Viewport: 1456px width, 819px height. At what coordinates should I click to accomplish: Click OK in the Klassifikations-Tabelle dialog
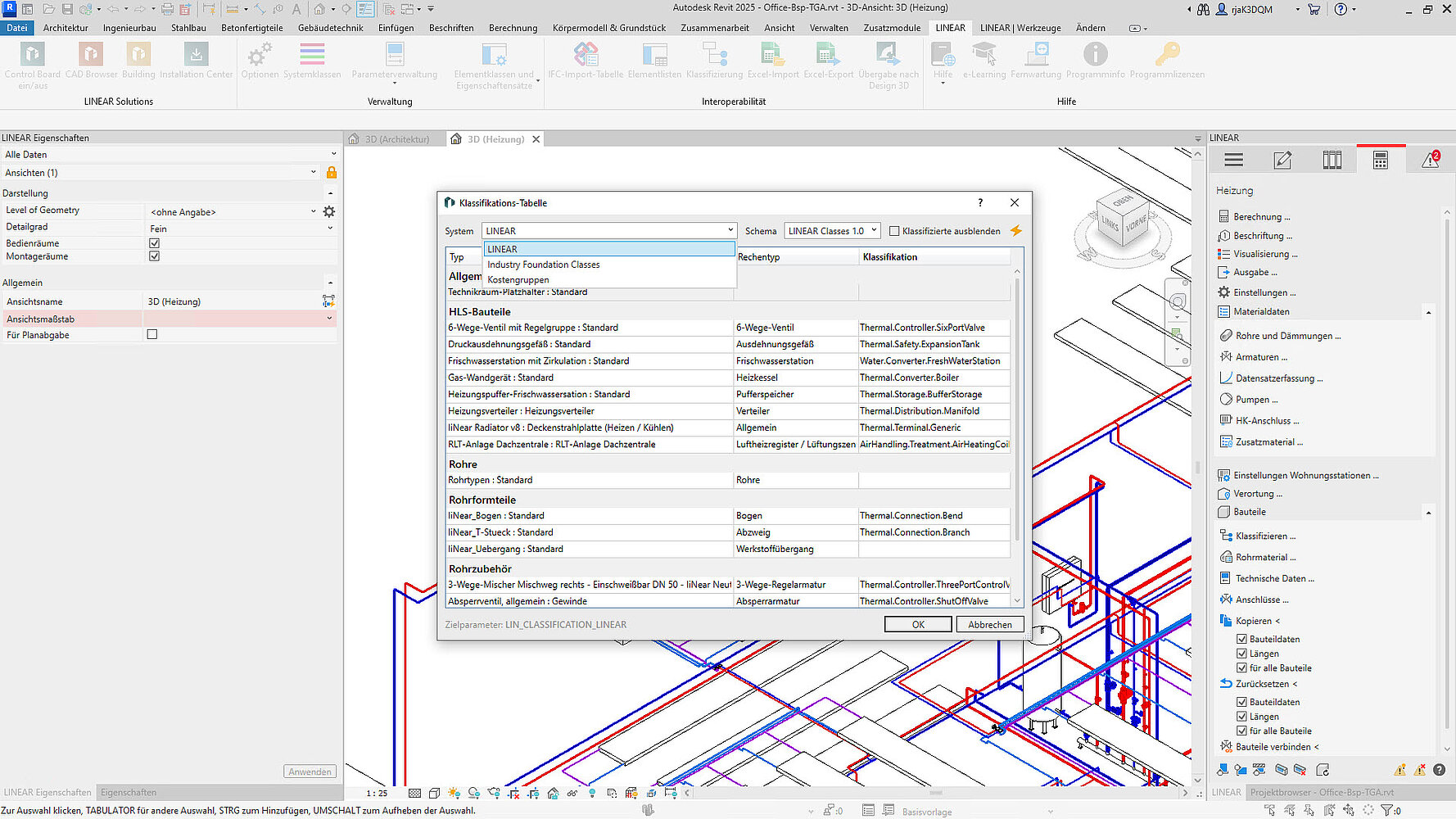click(918, 624)
